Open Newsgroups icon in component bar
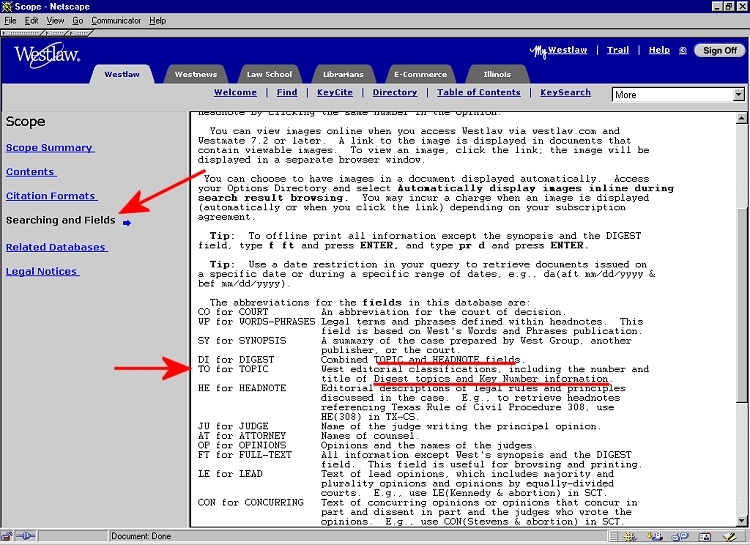Viewport: 750px width, 545px height. pos(680,537)
